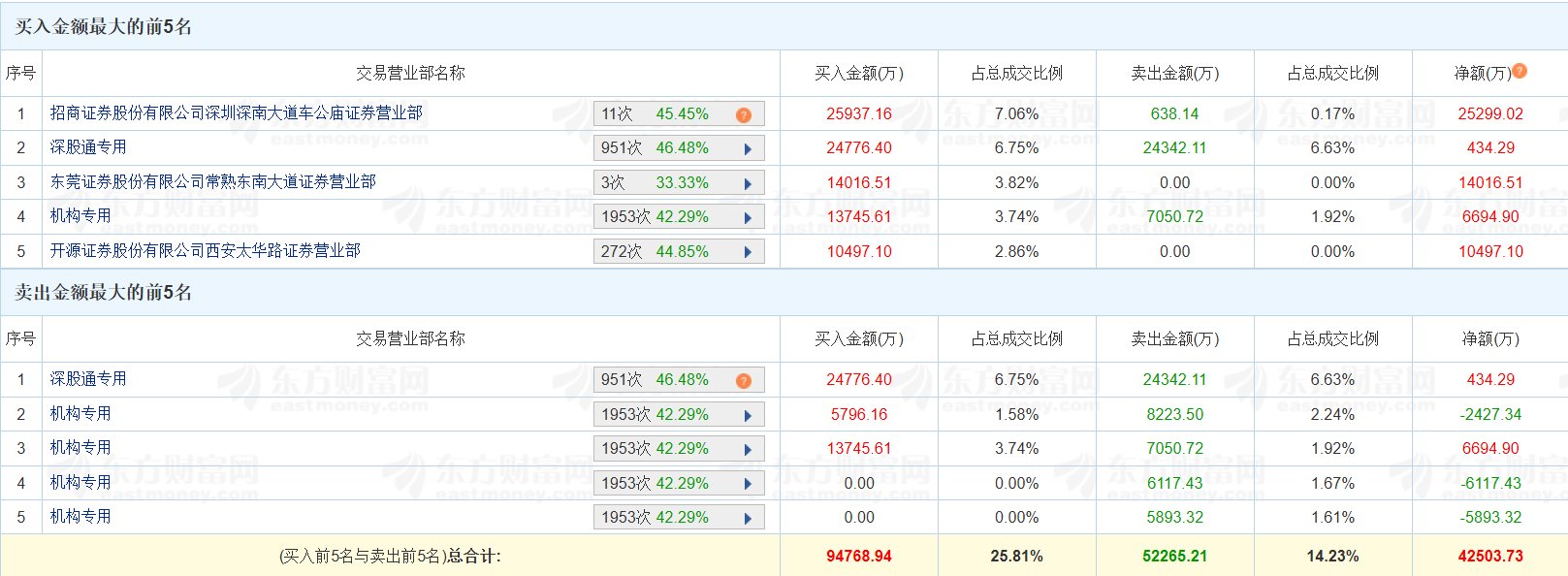Click 卖出金额最大的前5名 section title

click(103, 292)
